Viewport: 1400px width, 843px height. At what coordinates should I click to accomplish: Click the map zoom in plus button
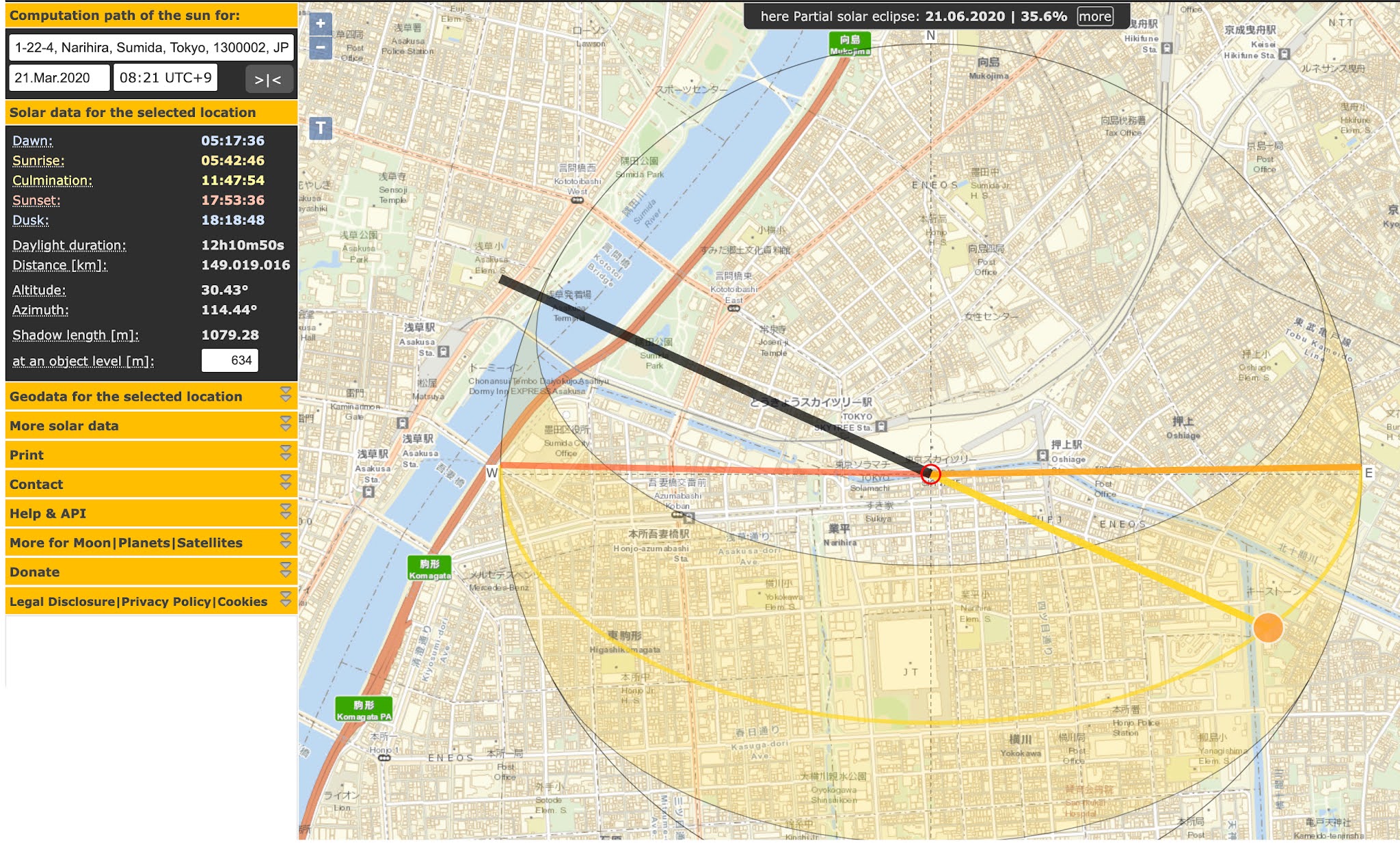pos(320,24)
